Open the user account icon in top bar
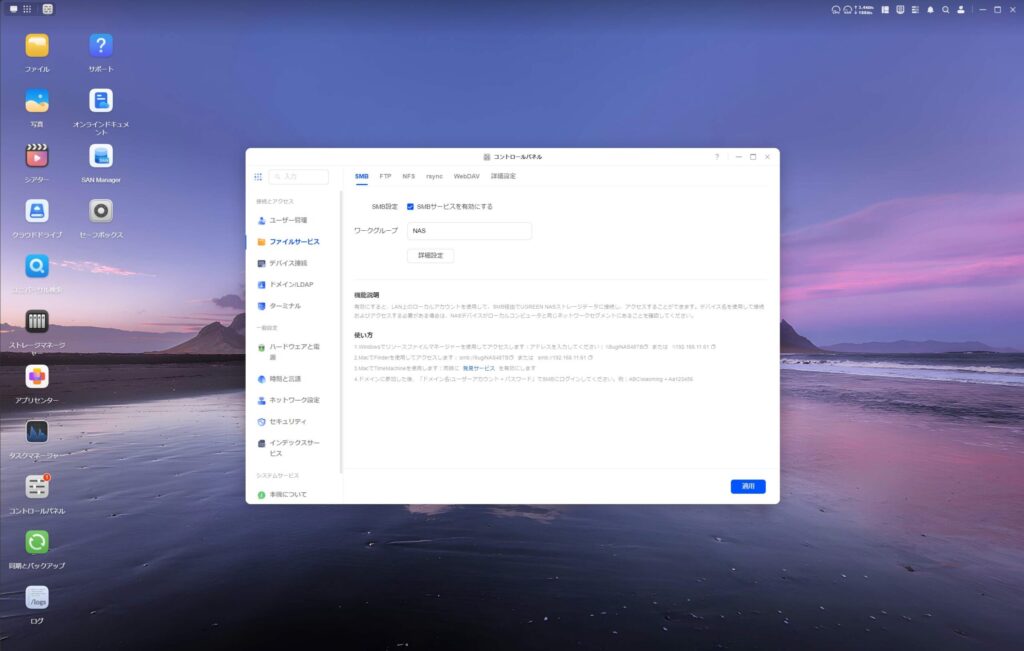 coord(961,9)
